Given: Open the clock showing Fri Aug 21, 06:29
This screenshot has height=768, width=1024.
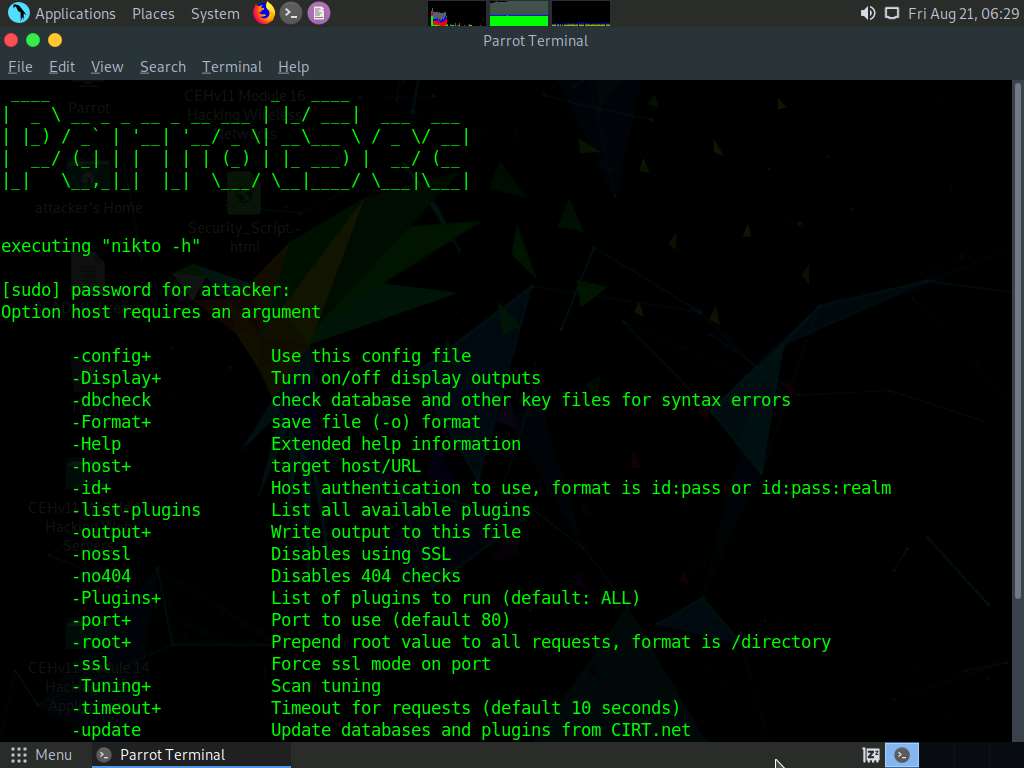Looking at the screenshot, I should 963,14.
